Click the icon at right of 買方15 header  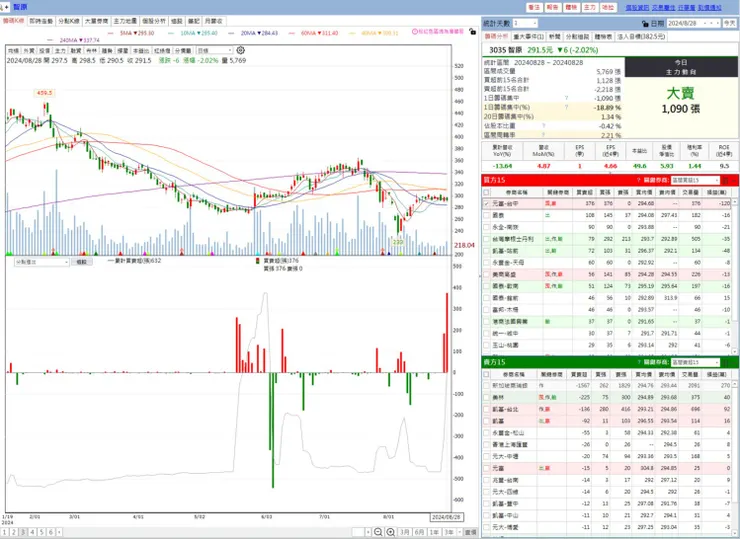726,180
